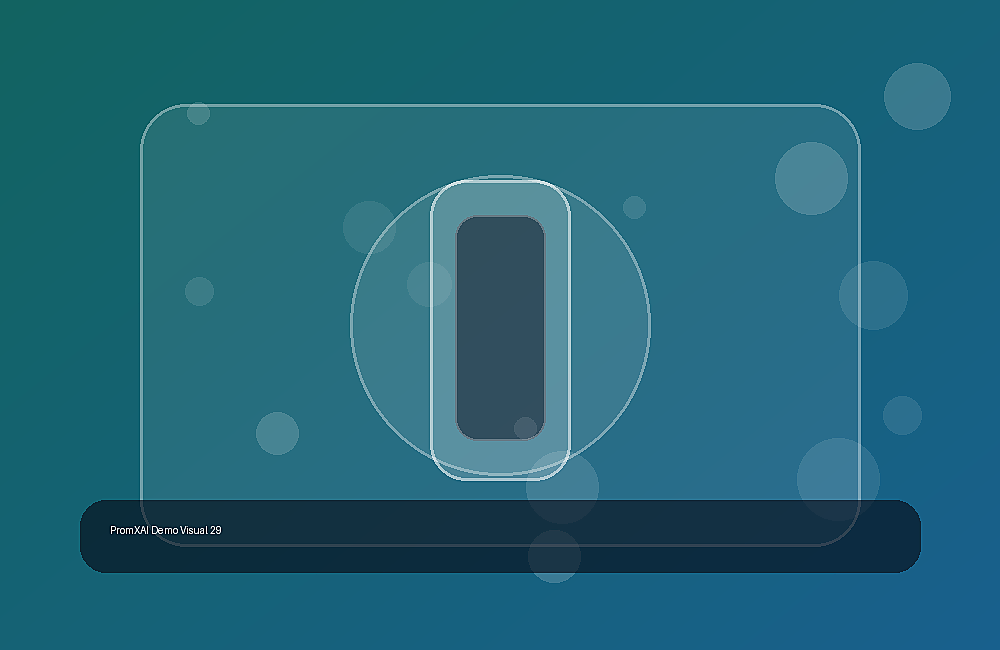
Task: Select the largest bubble outside the panel's top-right
Action: coord(917,96)
